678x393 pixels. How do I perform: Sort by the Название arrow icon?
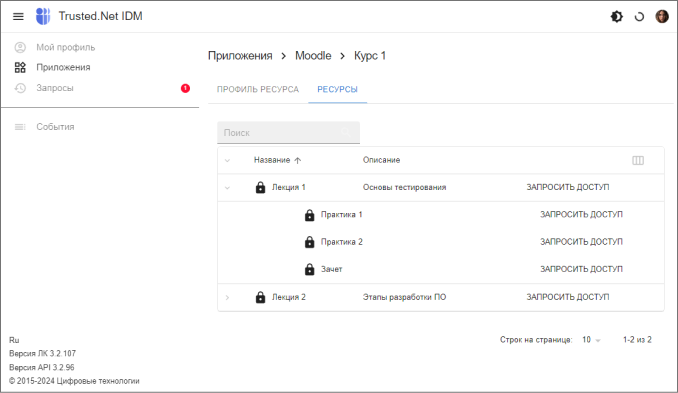297,160
